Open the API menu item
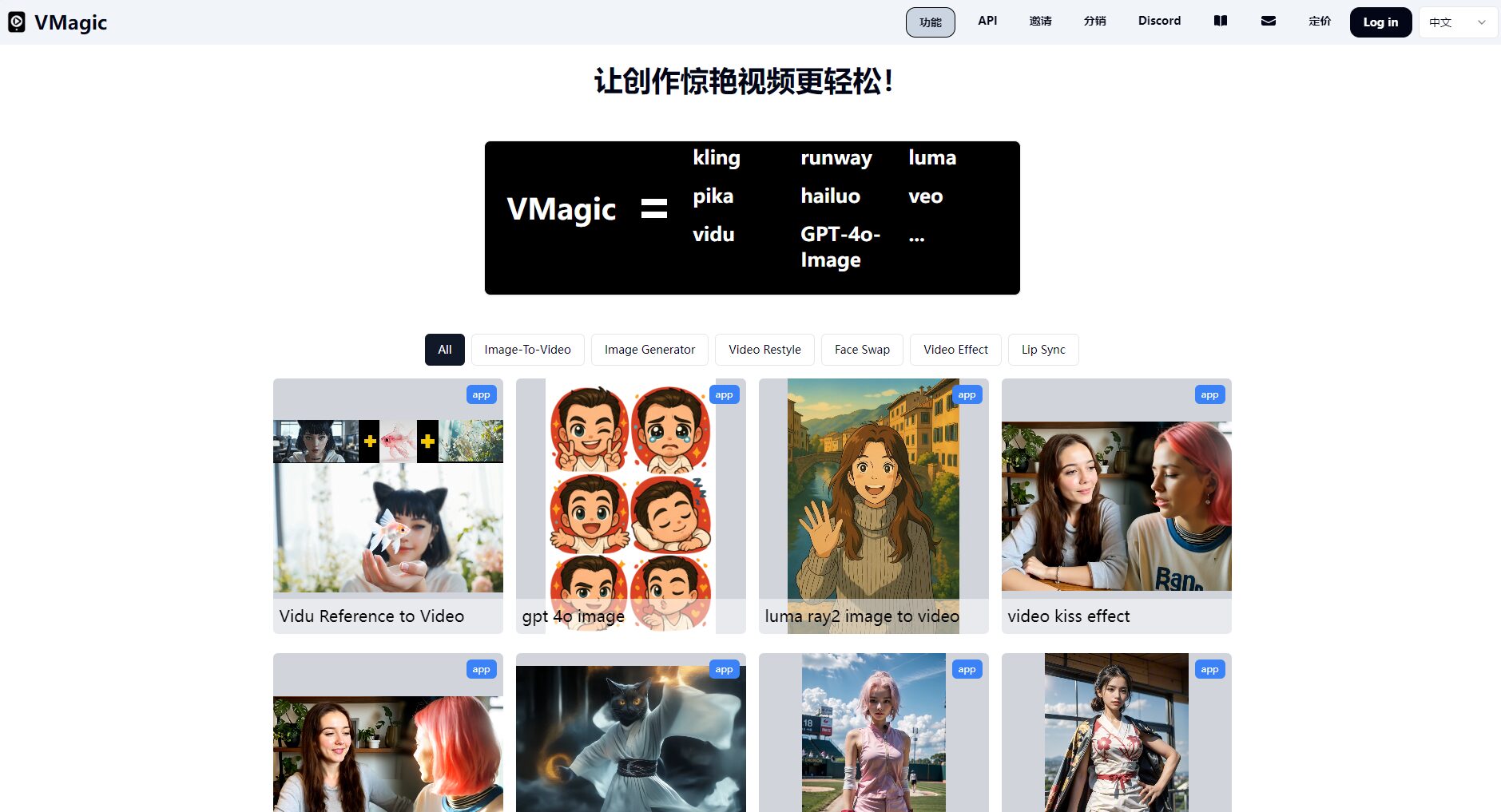Viewport: 1501px width, 812px height. click(987, 21)
